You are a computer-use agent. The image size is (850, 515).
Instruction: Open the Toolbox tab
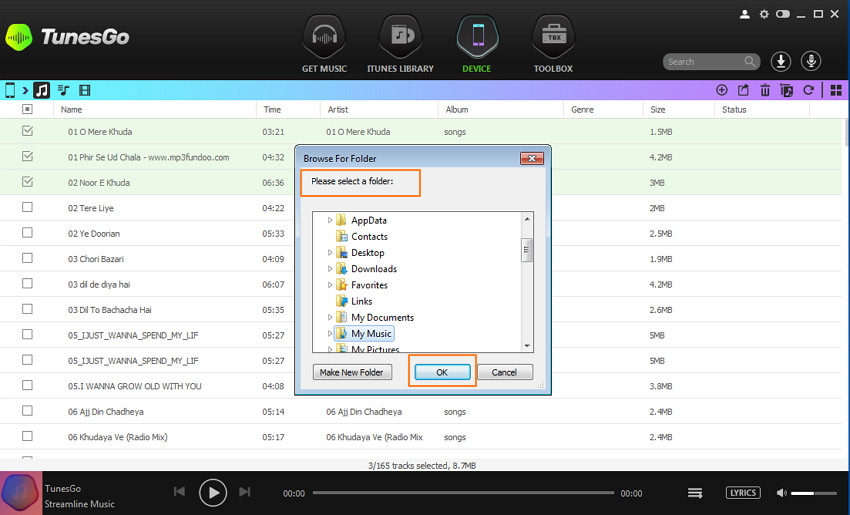553,44
